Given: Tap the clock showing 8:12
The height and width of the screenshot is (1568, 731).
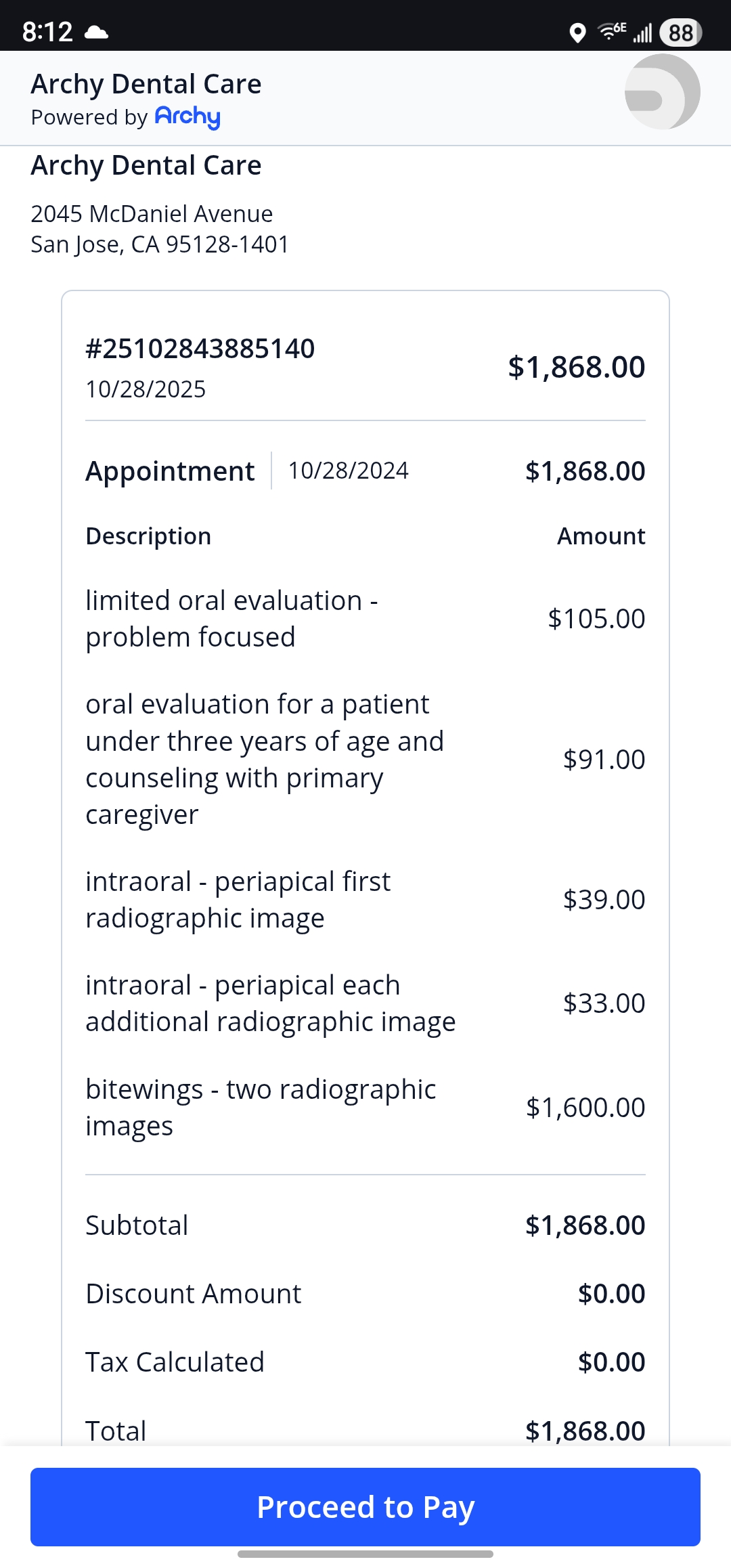Looking at the screenshot, I should pos(47,32).
